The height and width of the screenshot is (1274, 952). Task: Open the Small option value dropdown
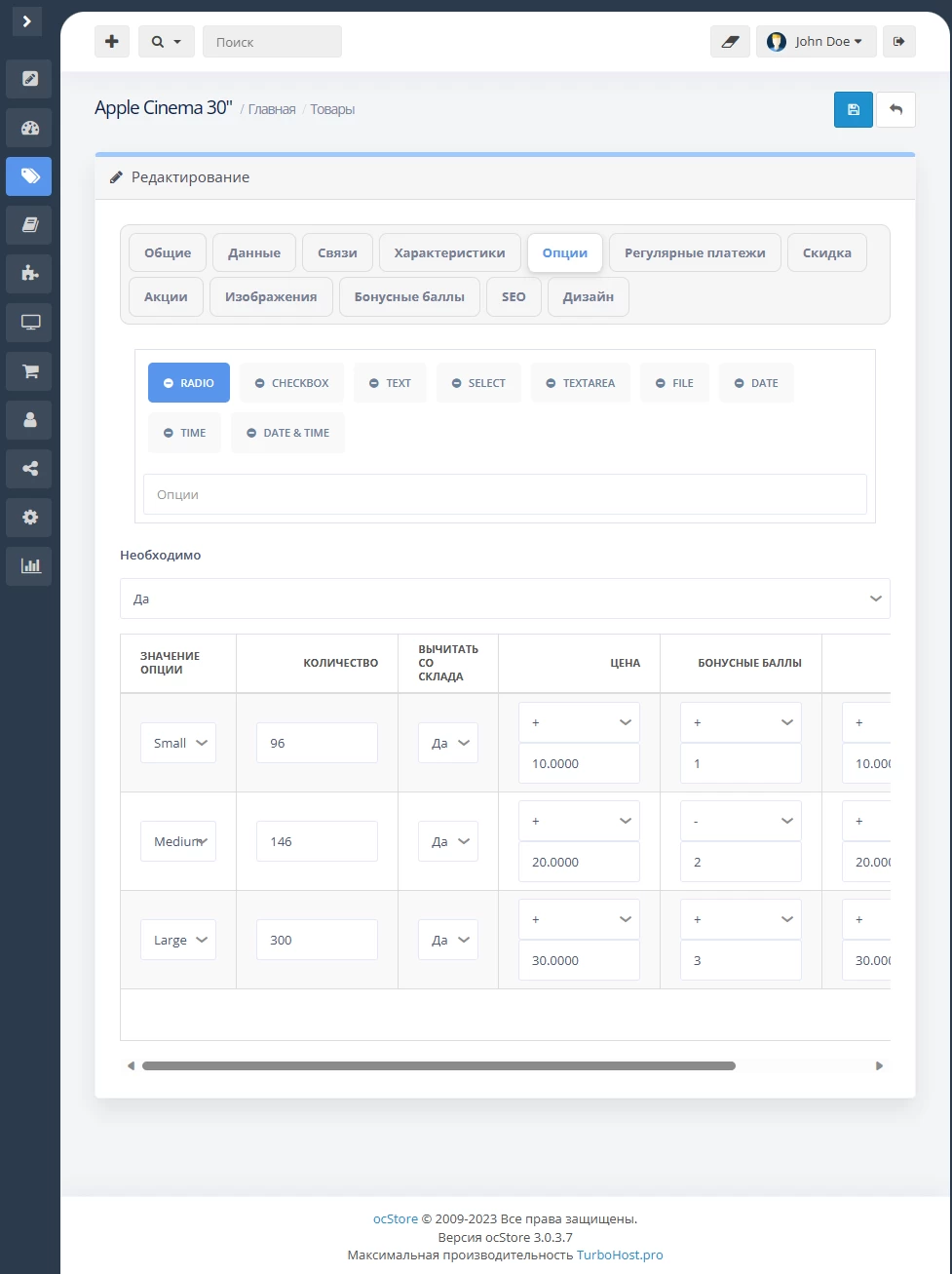(x=178, y=743)
